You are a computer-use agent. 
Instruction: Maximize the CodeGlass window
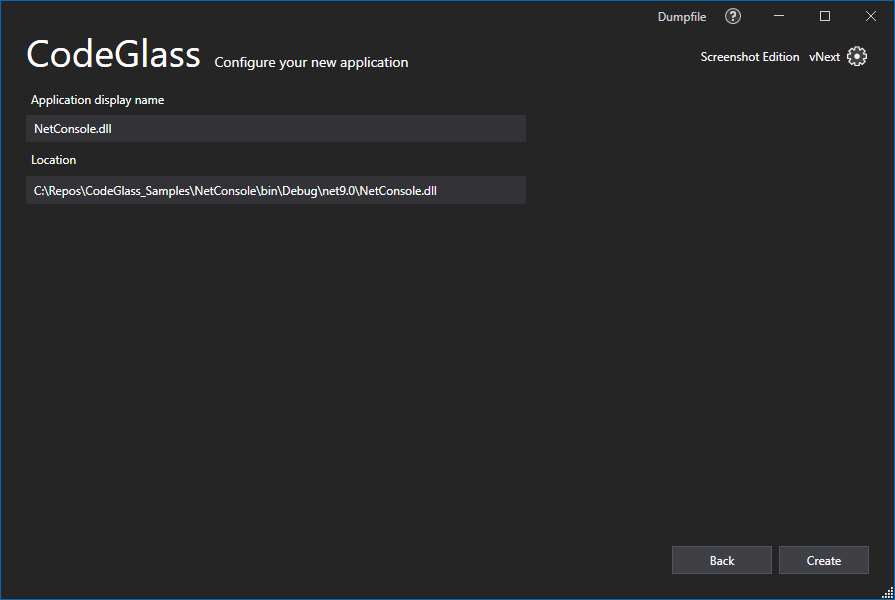coord(825,16)
